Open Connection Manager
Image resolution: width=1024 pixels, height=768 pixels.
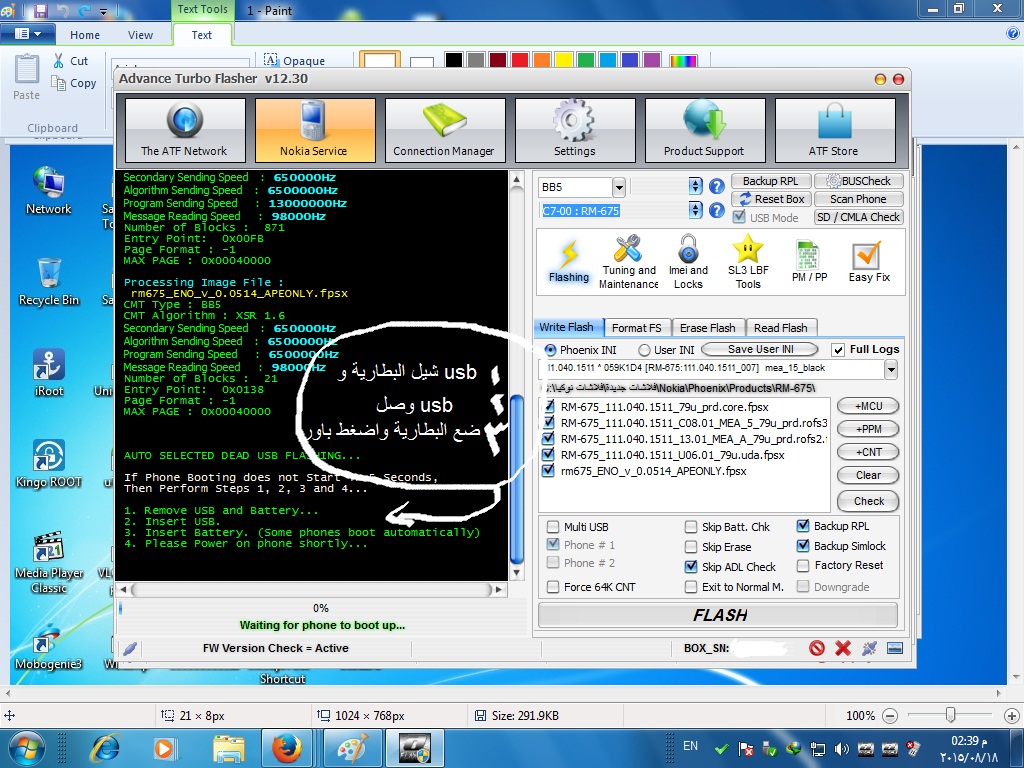(445, 130)
